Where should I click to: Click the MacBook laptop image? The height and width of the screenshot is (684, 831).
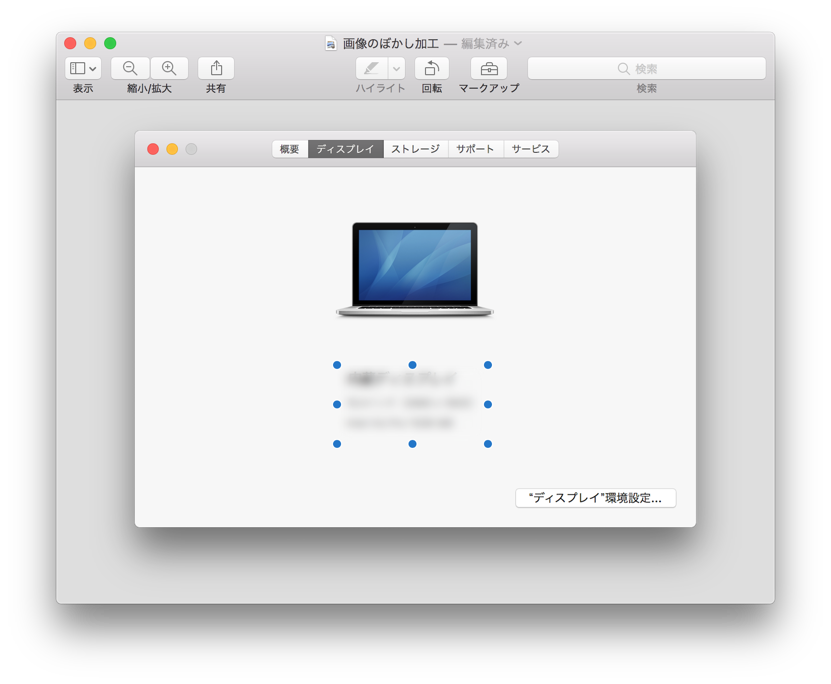click(x=415, y=270)
